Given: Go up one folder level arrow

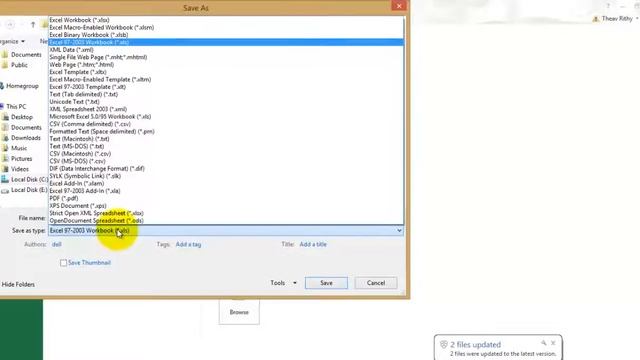Looking at the screenshot, I should point(33,25).
